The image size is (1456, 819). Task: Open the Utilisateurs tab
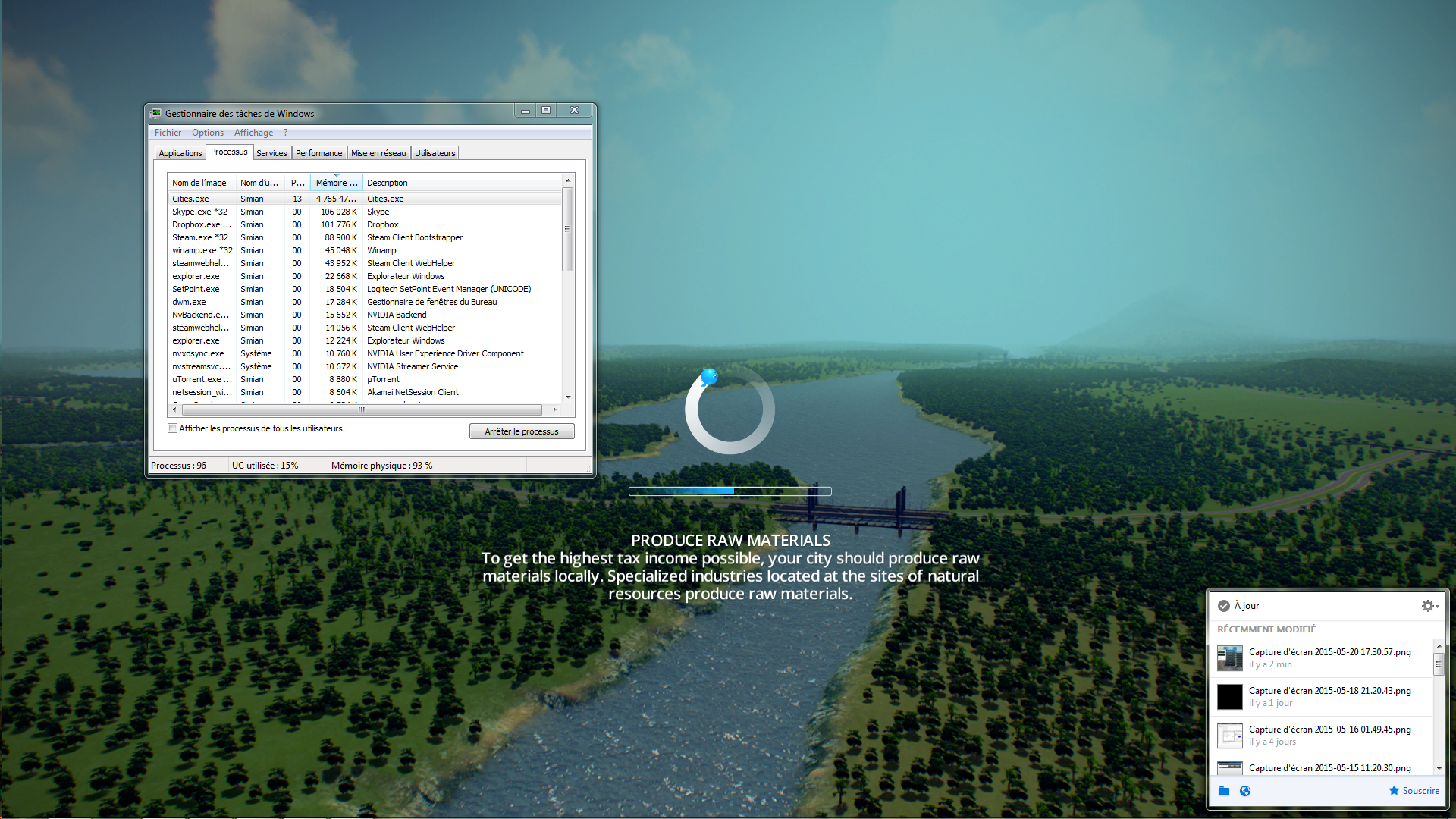pos(435,153)
